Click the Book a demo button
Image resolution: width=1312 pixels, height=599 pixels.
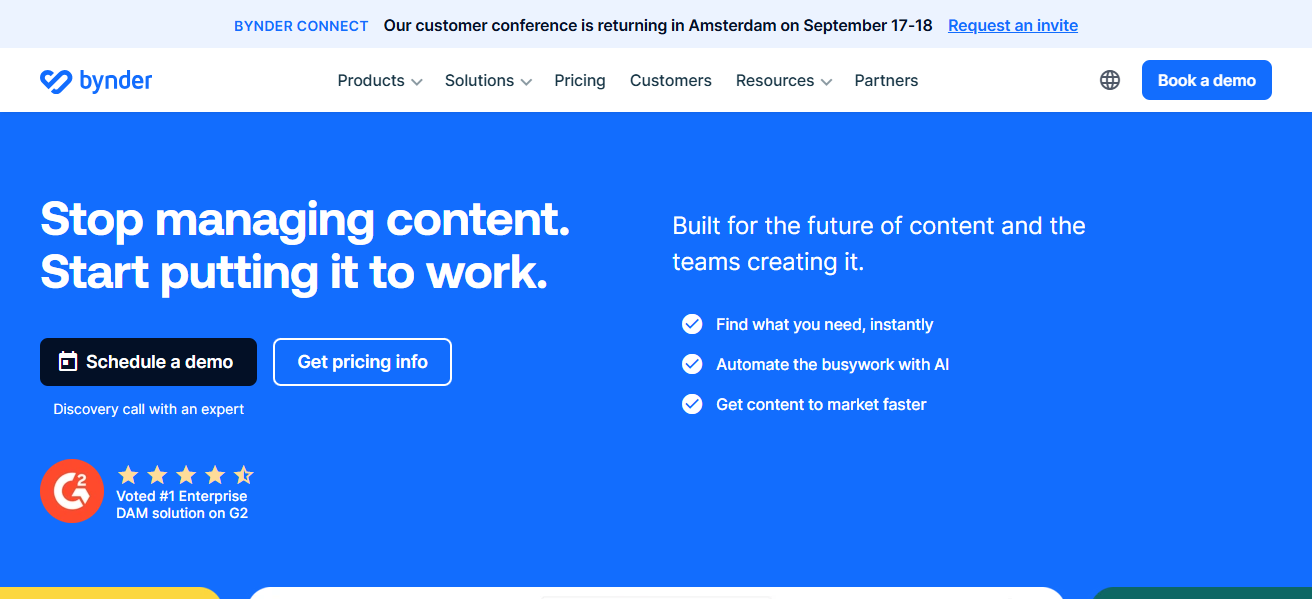1207,80
